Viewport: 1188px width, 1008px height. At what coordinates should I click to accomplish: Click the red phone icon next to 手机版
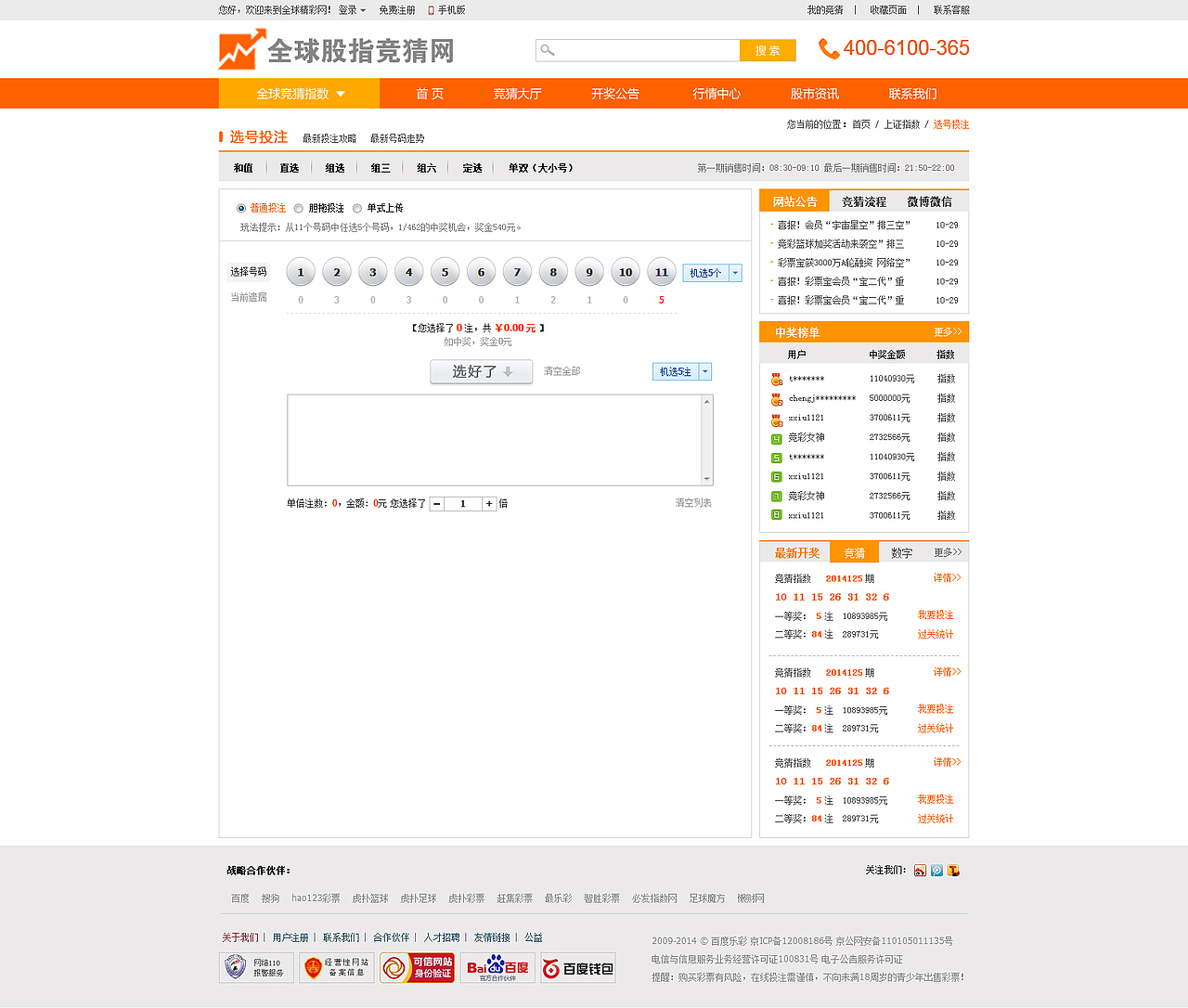tap(431, 10)
